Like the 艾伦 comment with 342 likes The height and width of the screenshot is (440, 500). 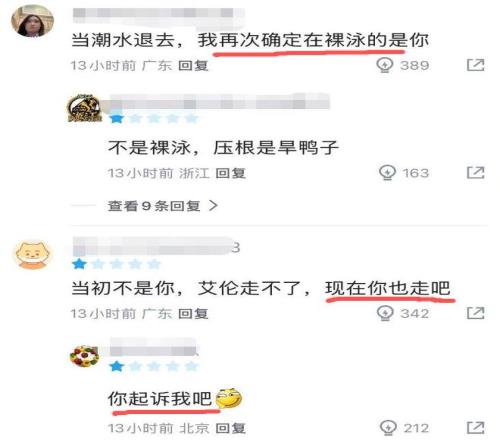(385, 313)
